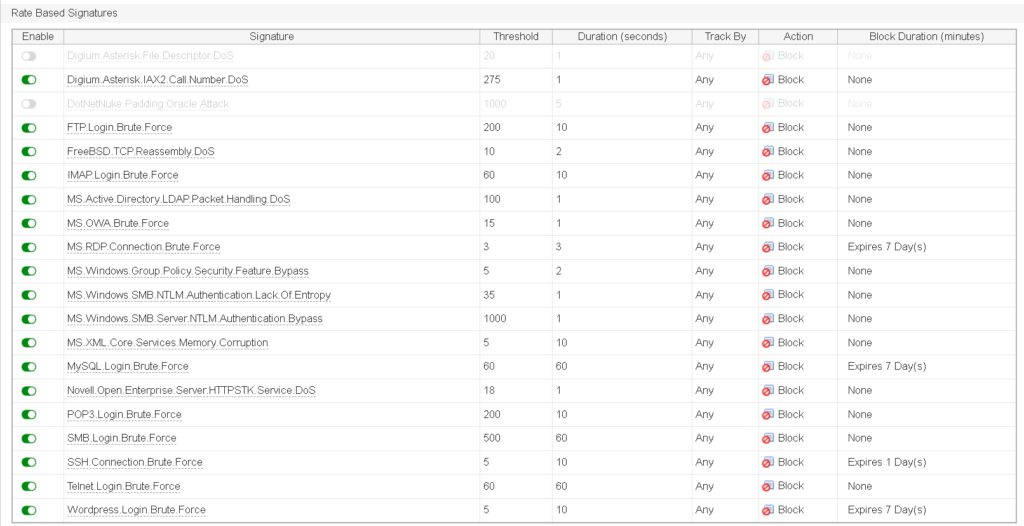The image size is (1024, 526).
Task: Click threshold 18 in Novell.Open.Enterprise.Server row
Action: pyautogui.click(x=489, y=391)
